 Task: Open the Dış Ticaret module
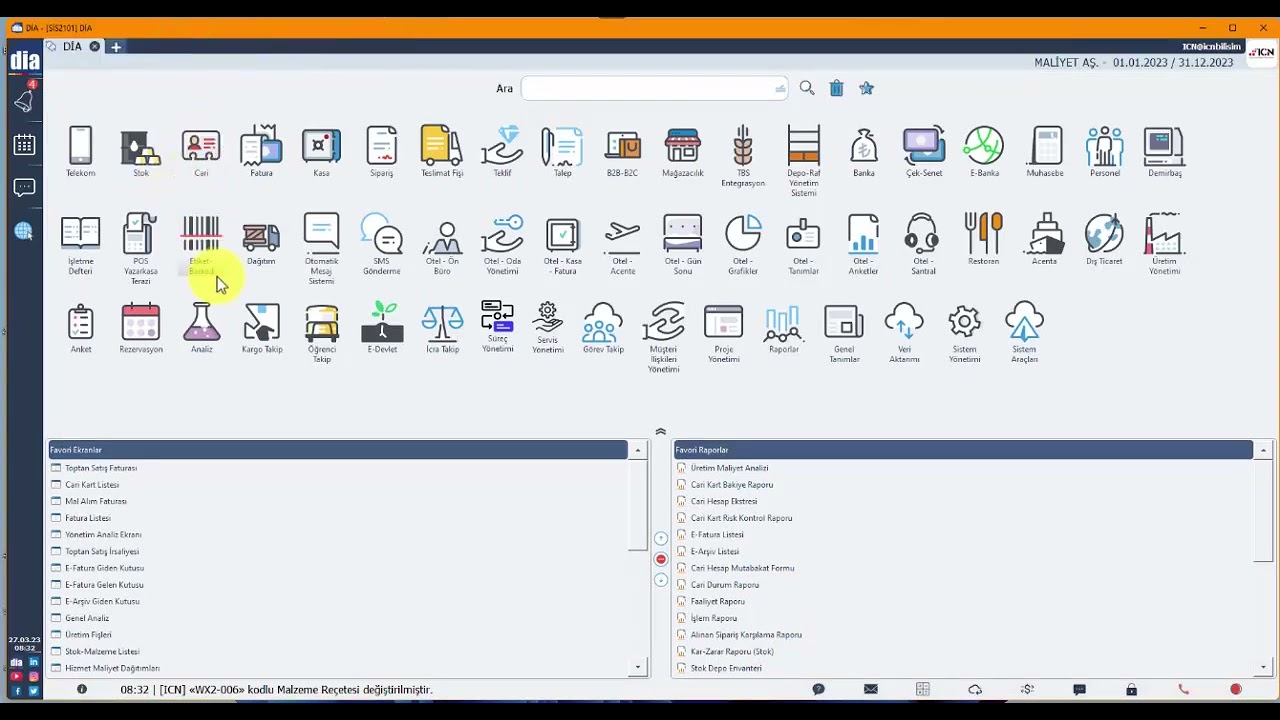[x=1104, y=240]
